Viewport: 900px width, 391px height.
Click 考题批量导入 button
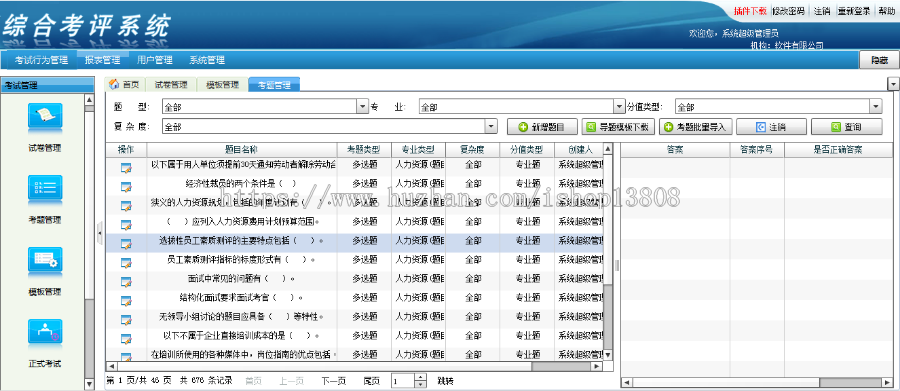click(x=696, y=127)
